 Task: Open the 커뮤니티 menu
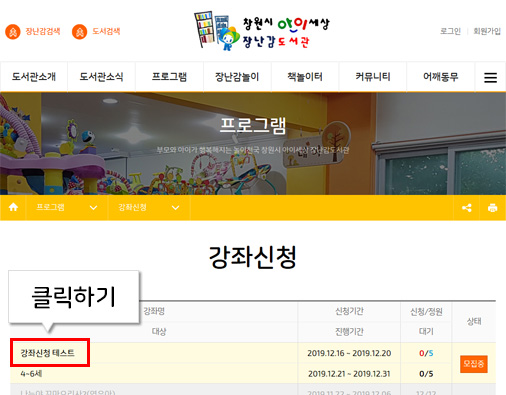tap(372, 77)
